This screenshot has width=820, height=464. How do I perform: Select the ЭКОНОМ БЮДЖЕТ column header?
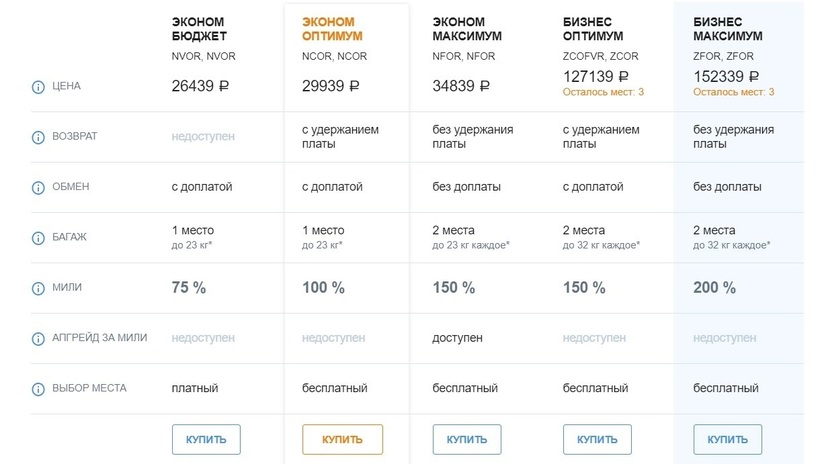[x=199, y=29]
